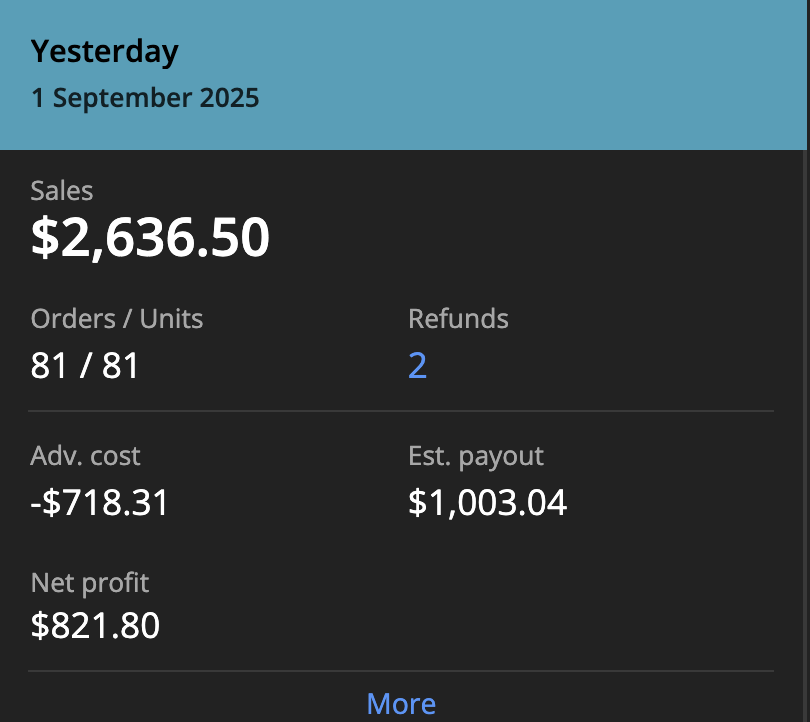This screenshot has width=810, height=722.
Task: Select the $1,003.04 estimated payout value
Action: coord(487,502)
